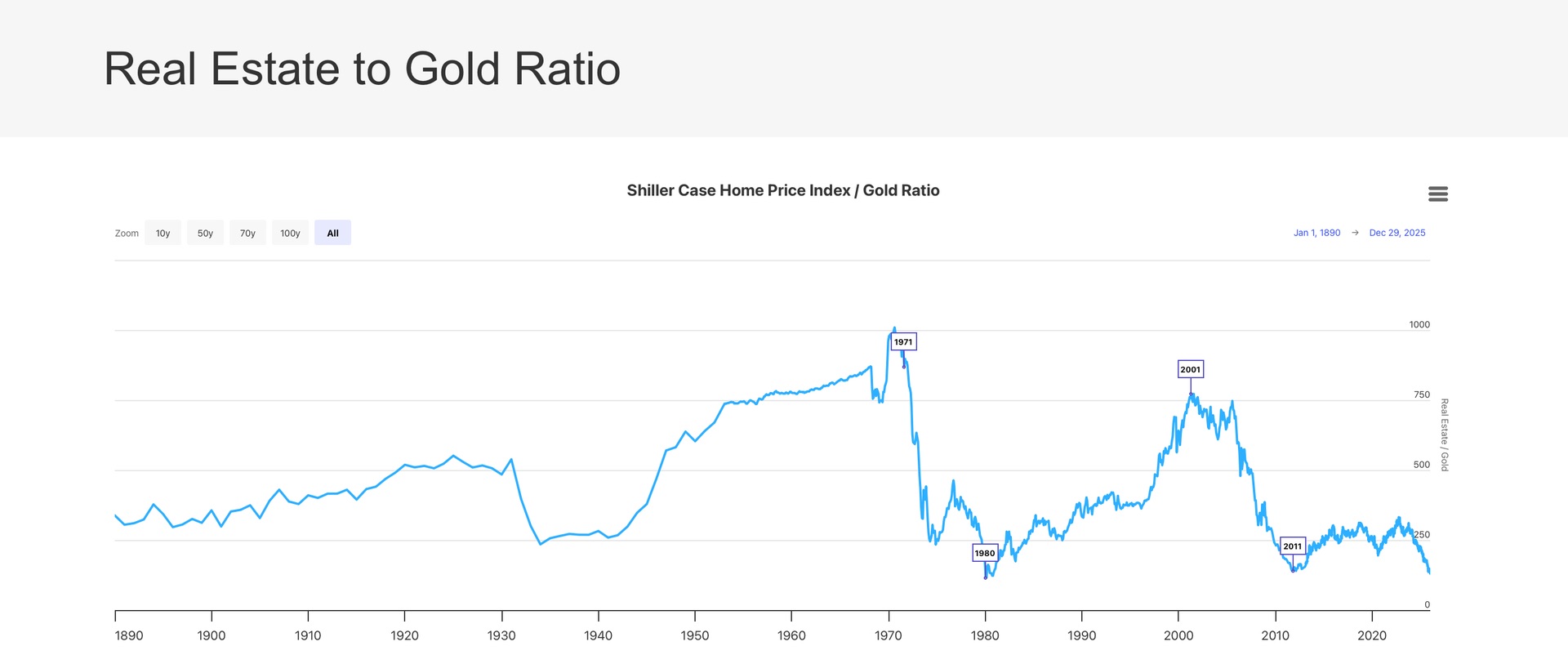The image size is (1568, 664).
Task: Select the 1980 annotation marker
Action: click(985, 553)
